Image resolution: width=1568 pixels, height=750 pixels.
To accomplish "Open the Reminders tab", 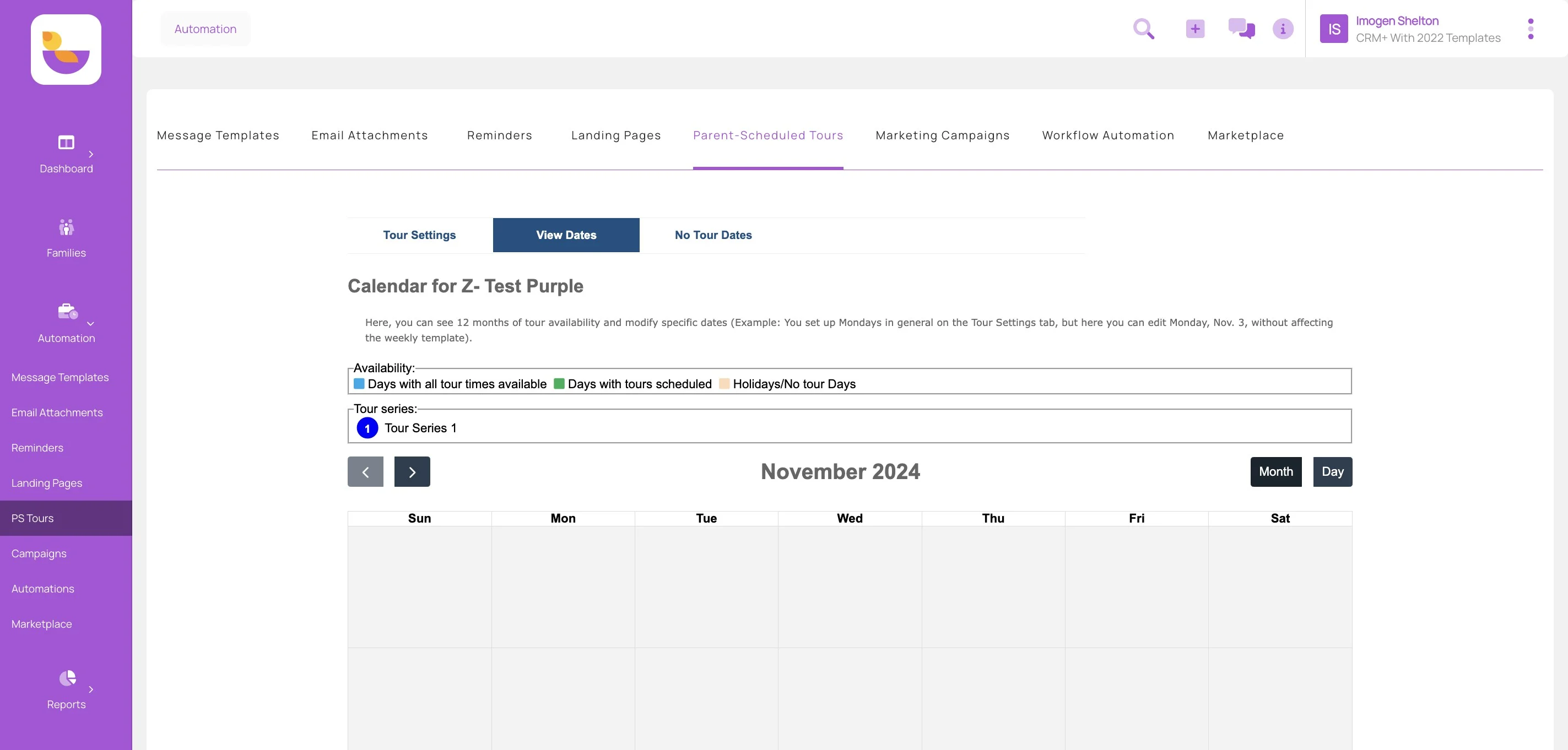I will (499, 135).
